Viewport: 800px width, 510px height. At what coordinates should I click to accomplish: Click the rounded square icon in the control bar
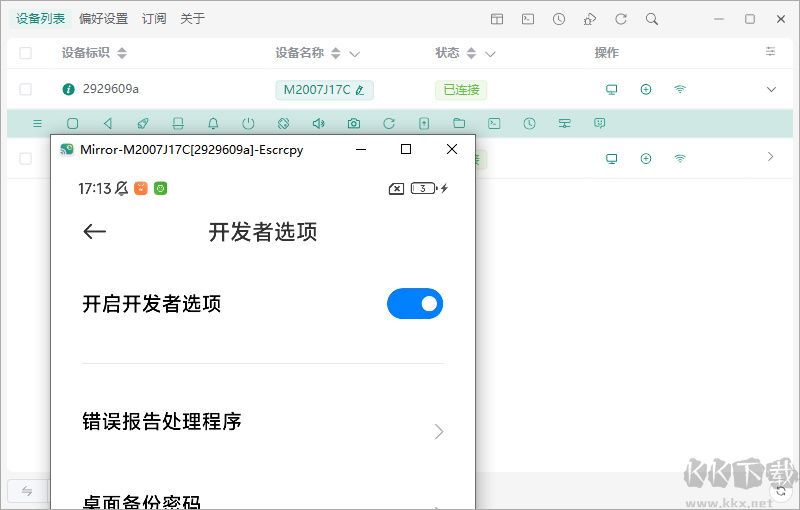coord(72,123)
